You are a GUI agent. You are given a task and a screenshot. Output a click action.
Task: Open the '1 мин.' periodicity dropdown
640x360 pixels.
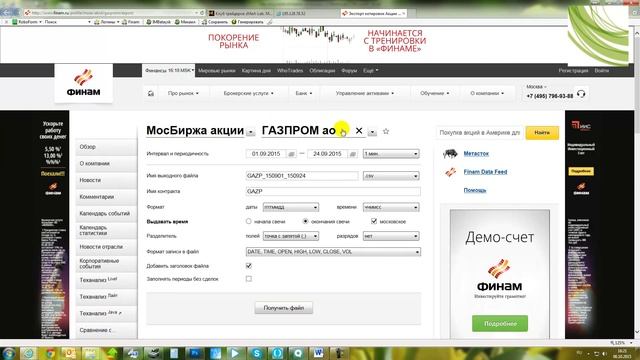(x=391, y=154)
